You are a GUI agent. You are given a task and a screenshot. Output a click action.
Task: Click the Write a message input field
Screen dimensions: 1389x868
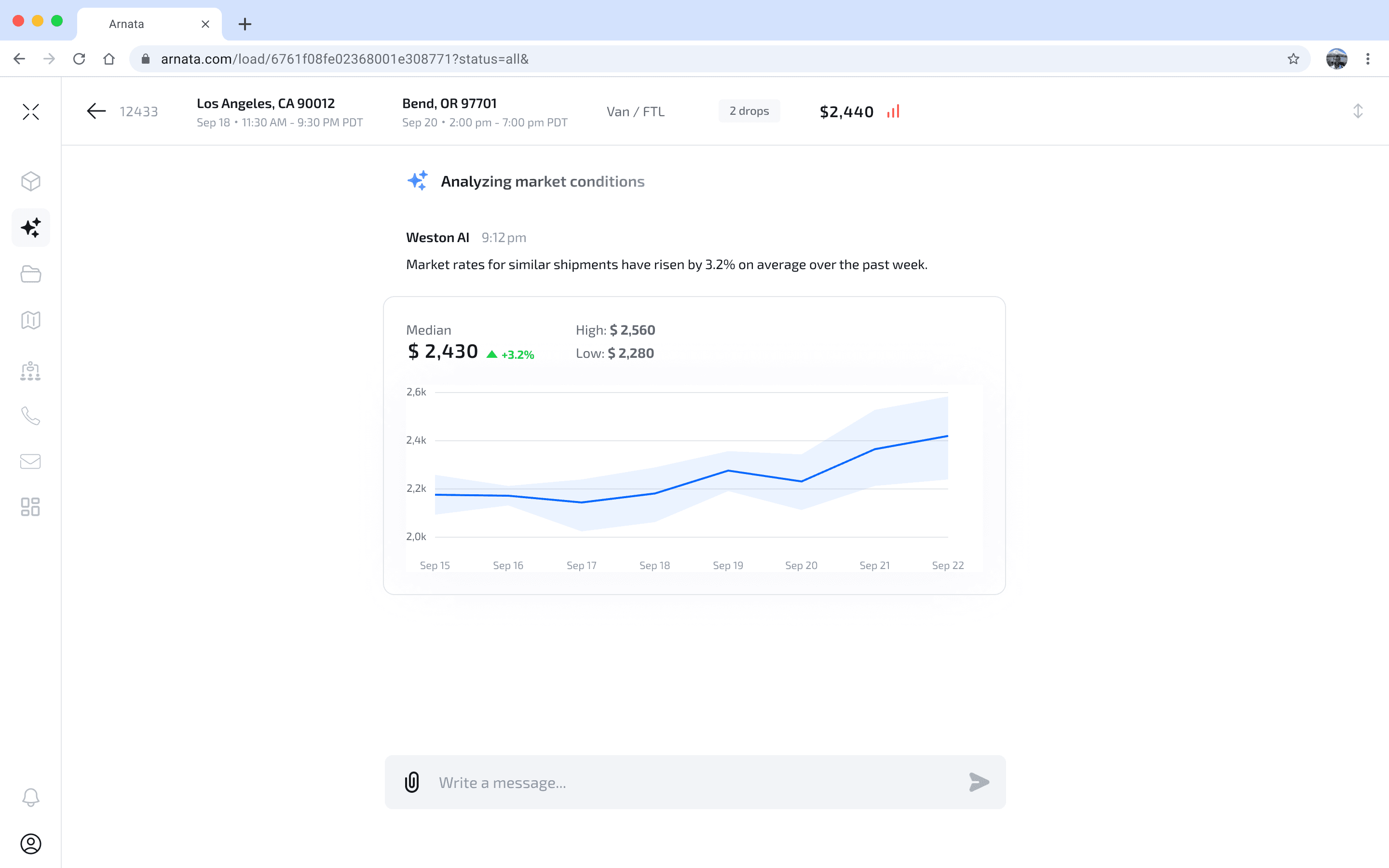(x=694, y=783)
